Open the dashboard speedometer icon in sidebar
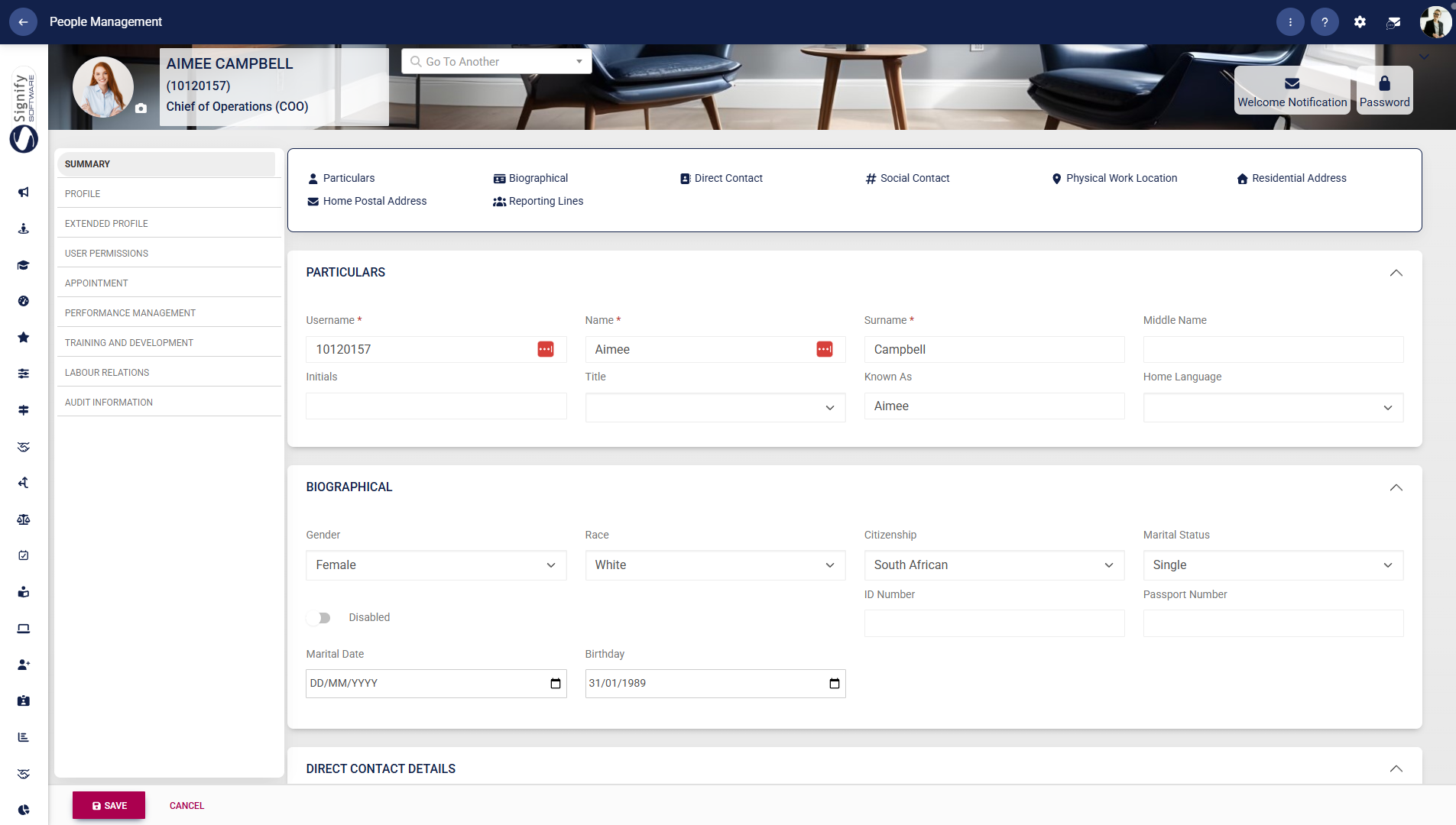This screenshot has height=825, width=1456. [24, 301]
